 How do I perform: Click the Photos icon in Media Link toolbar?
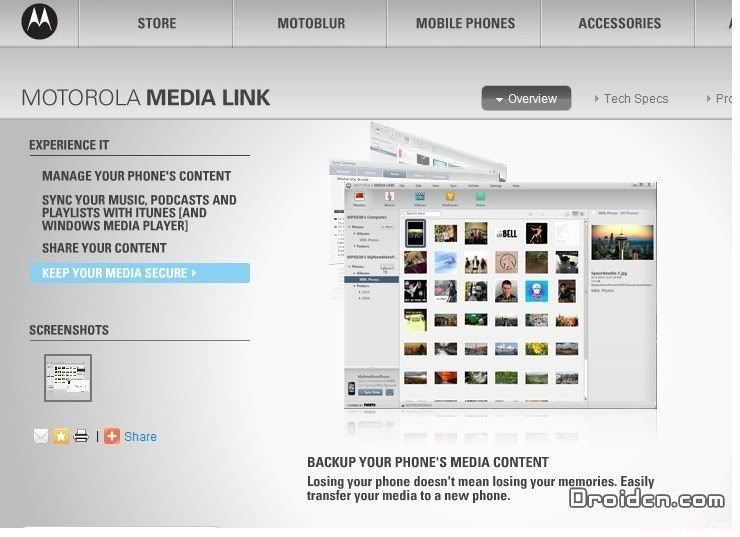coord(359,197)
